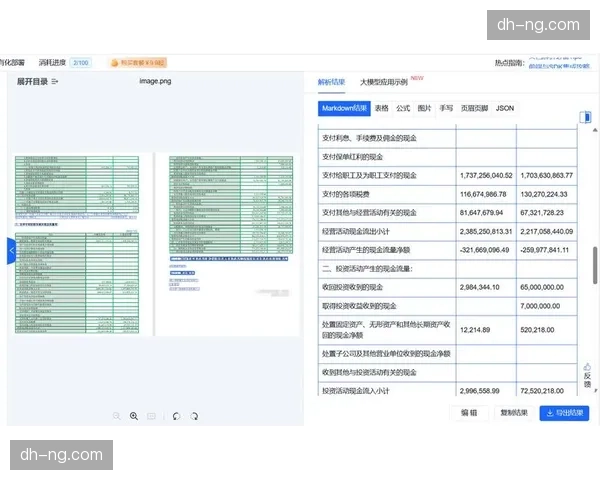Open the 大模型应用示例 tab
The width and height of the screenshot is (600, 480).
click(x=384, y=82)
